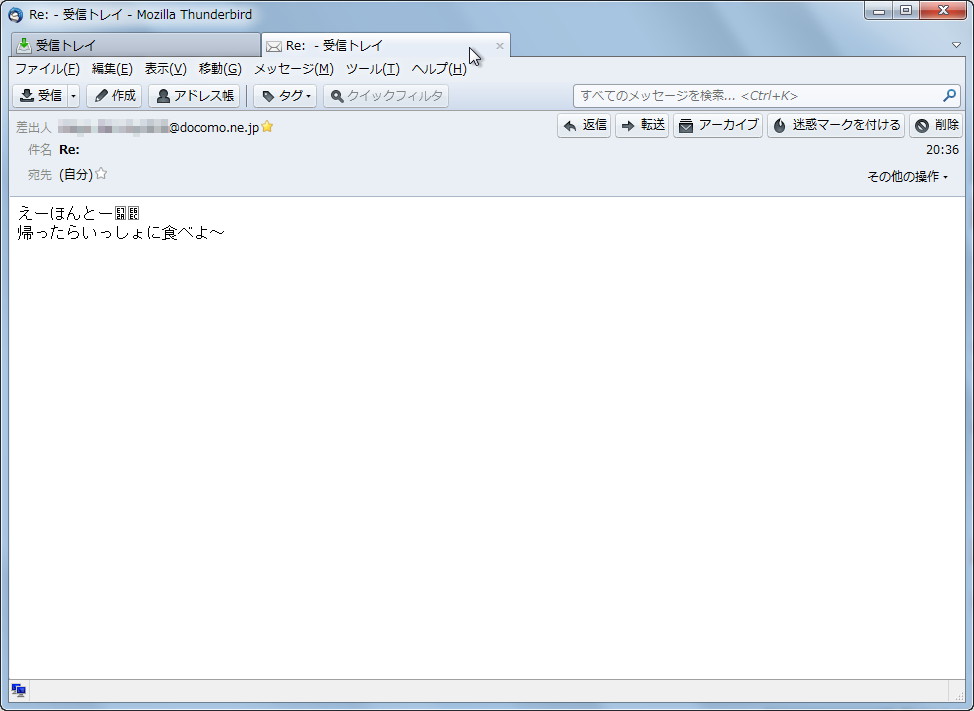Open the ヘルプ(H) menu
The width and height of the screenshot is (974, 711).
tap(439, 69)
